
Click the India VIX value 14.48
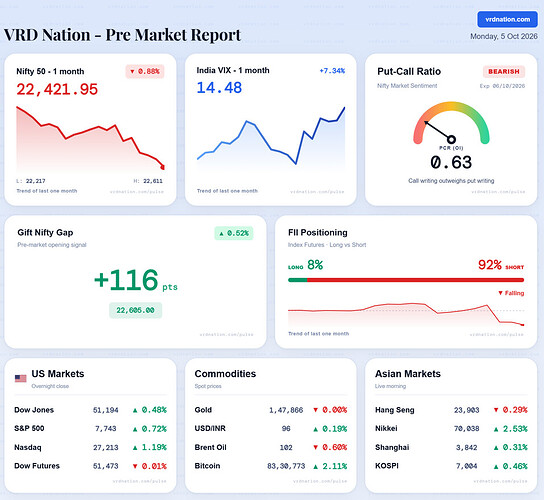219,88
